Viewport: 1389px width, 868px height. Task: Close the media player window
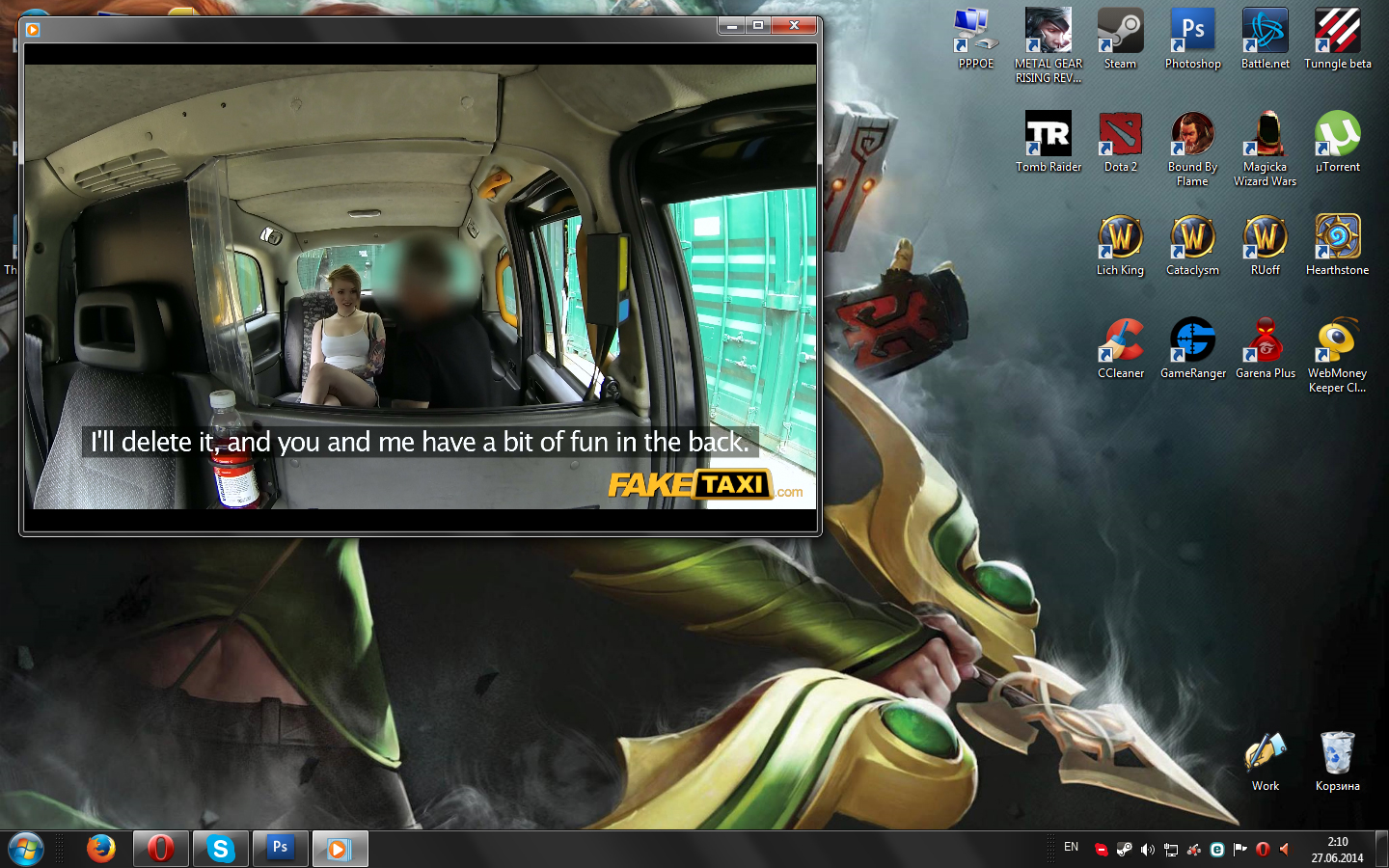point(795,26)
